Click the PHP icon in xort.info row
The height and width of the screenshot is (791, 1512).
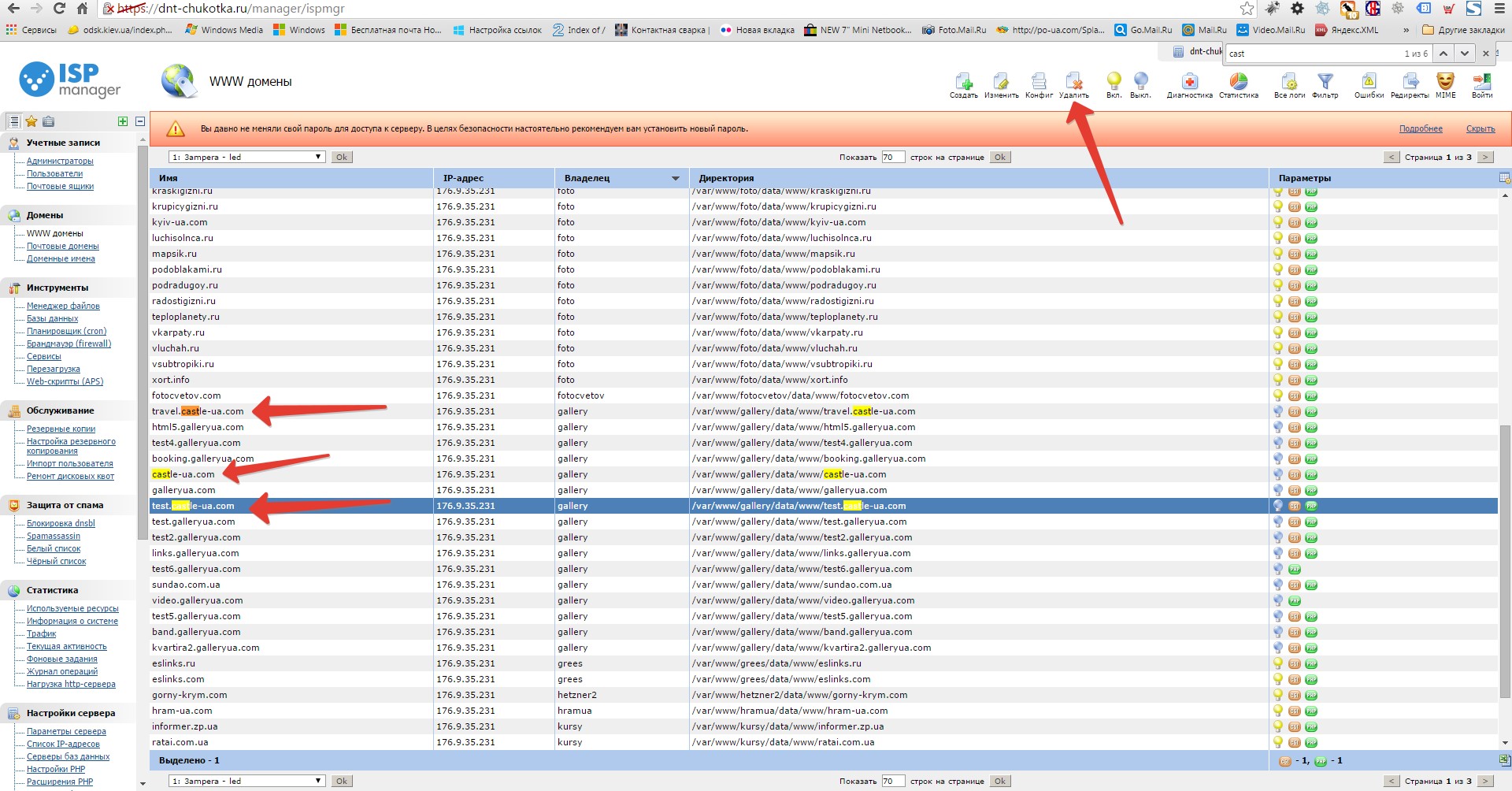(x=1311, y=380)
